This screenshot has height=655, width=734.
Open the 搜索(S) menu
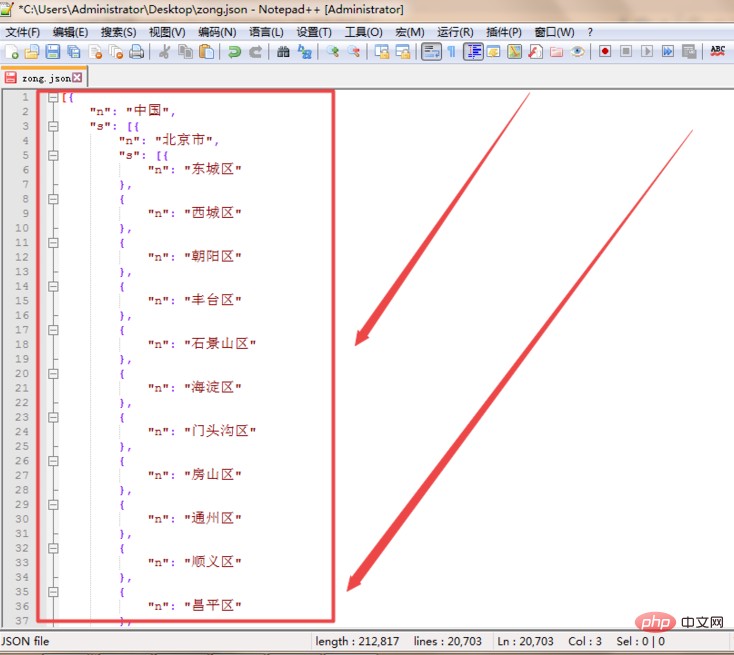coord(118,32)
